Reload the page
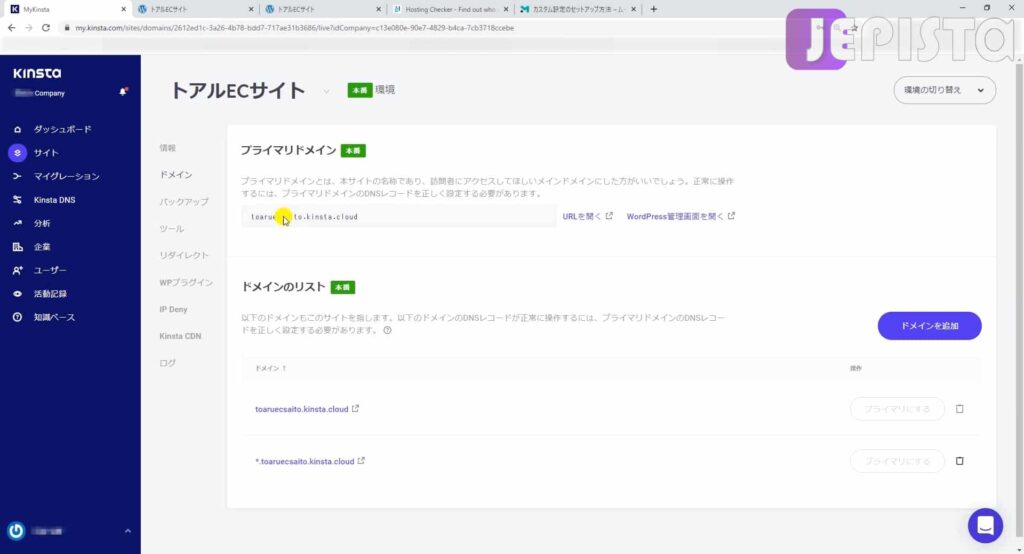1024x554 pixels. click(x=46, y=28)
